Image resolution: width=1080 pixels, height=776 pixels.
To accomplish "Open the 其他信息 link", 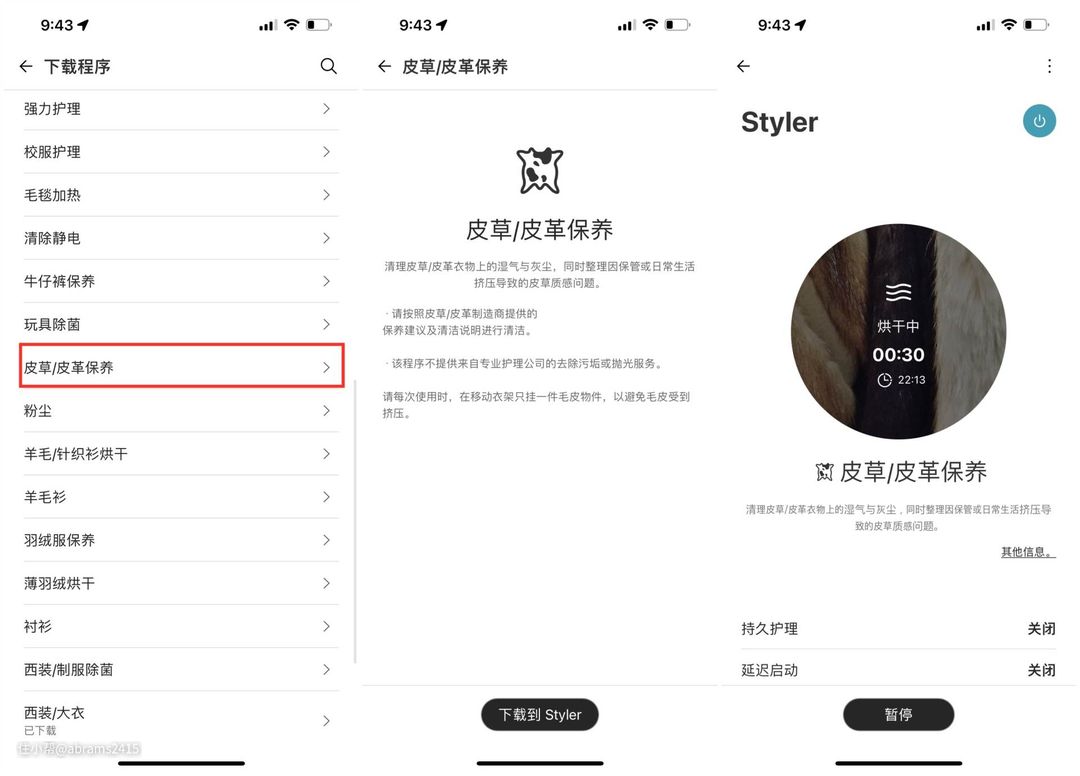I will click(1028, 552).
